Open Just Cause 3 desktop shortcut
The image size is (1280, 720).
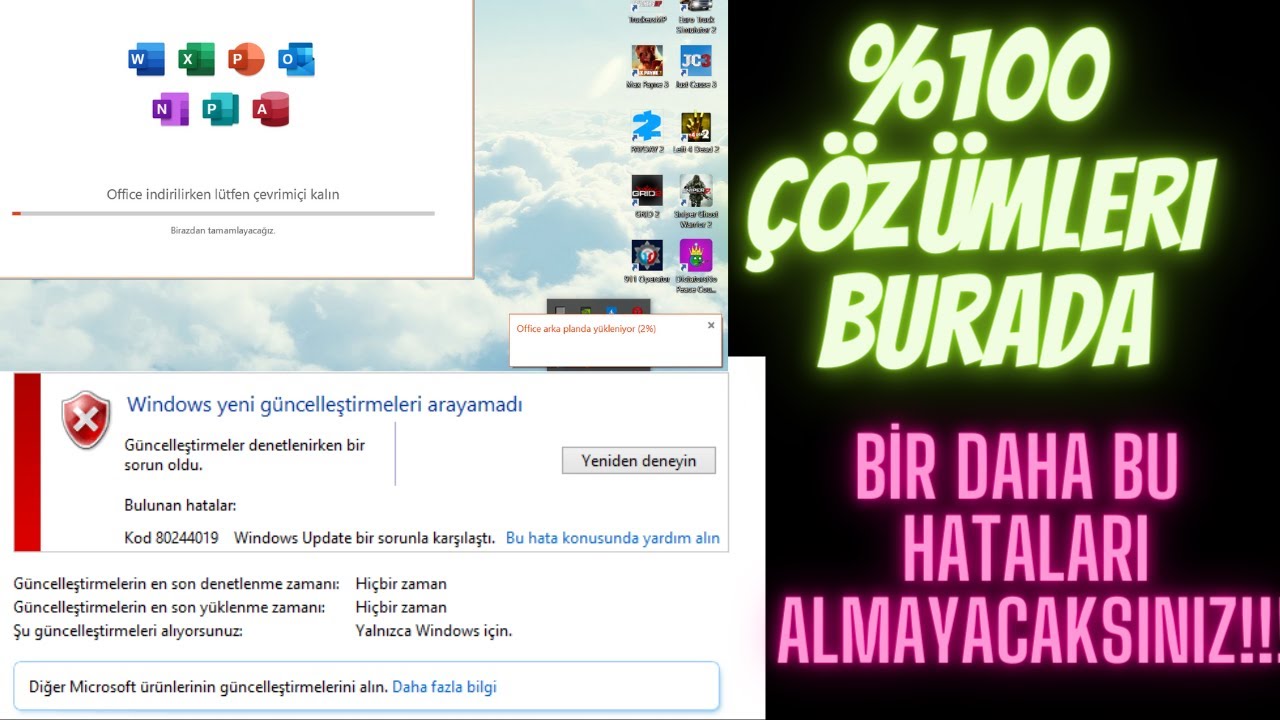tap(696, 67)
